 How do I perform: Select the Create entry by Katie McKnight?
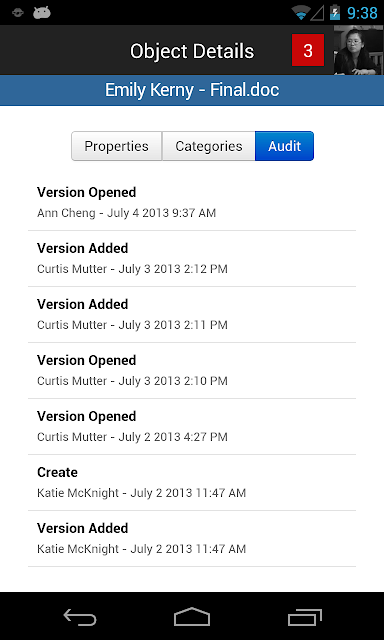(x=192, y=482)
